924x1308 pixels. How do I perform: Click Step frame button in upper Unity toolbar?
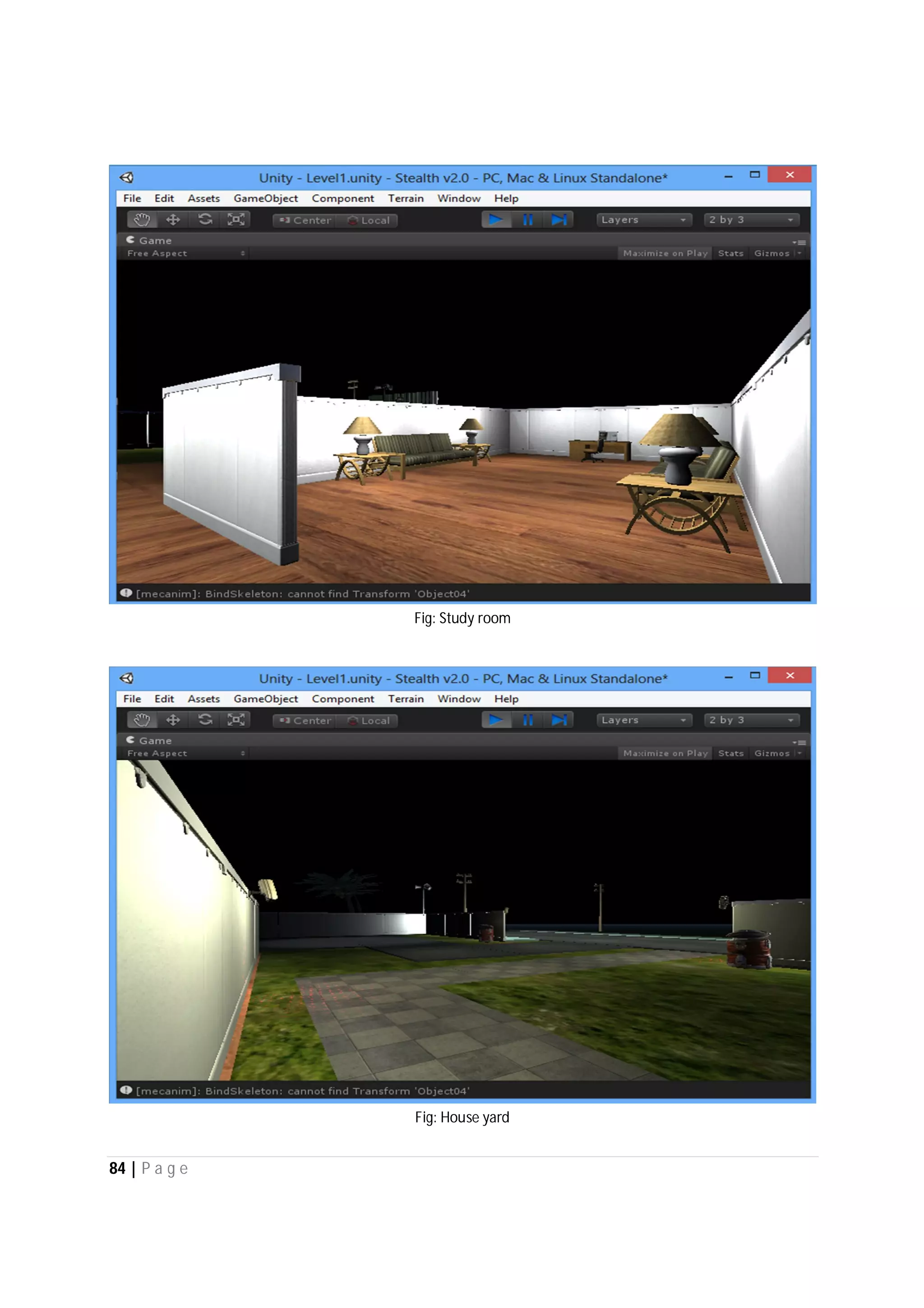click(559, 220)
